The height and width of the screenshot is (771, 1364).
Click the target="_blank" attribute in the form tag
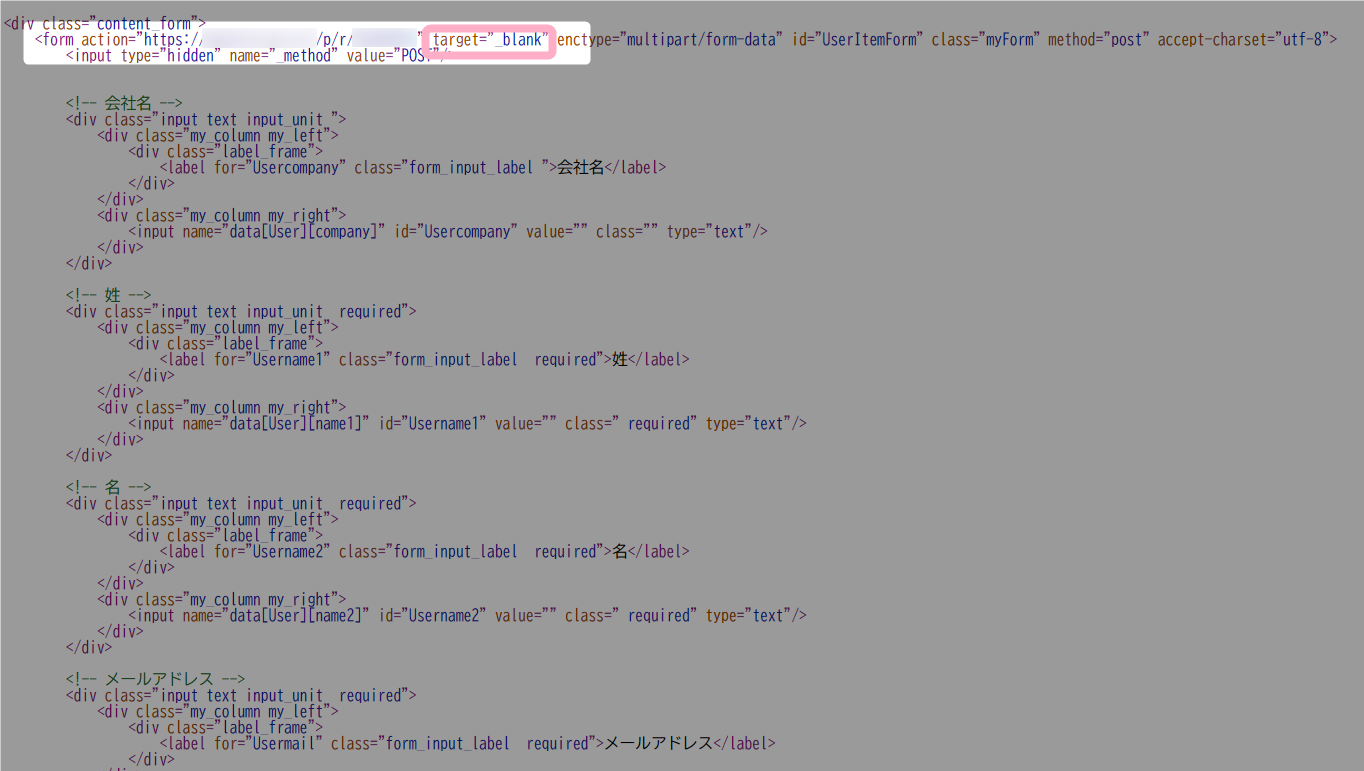point(489,40)
